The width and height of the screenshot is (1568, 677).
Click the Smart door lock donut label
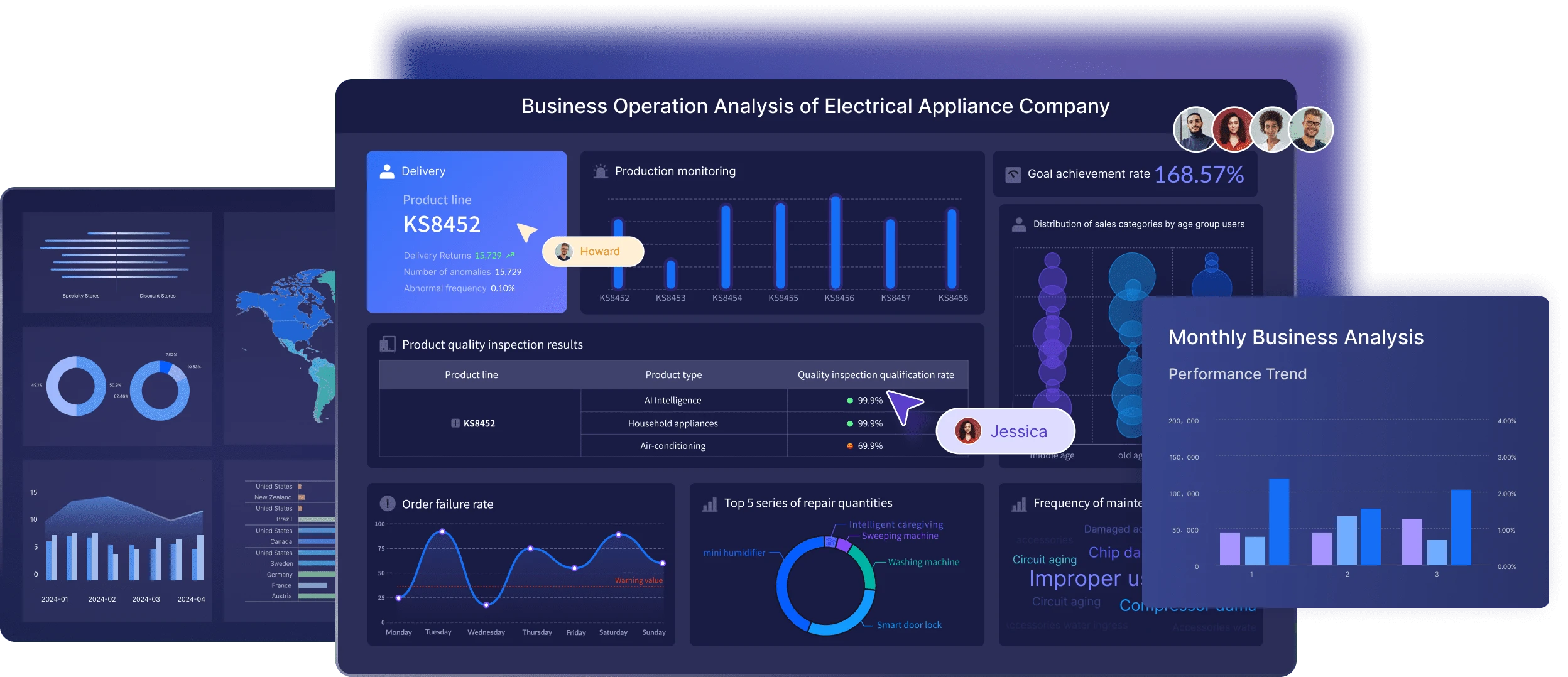908,625
